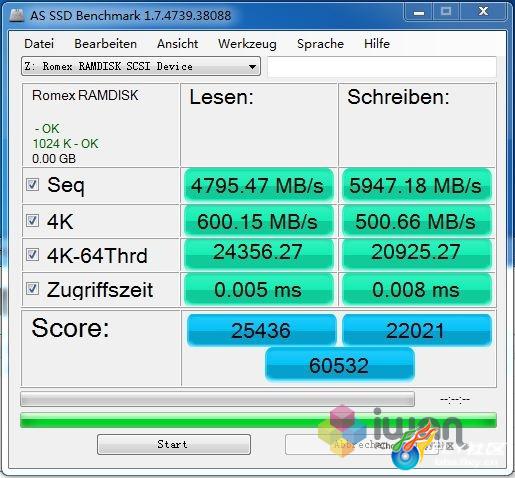The width and height of the screenshot is (515, 478).
Task: Minimize the AS SSD Benchmark window
Action: [x=418, y=12]
